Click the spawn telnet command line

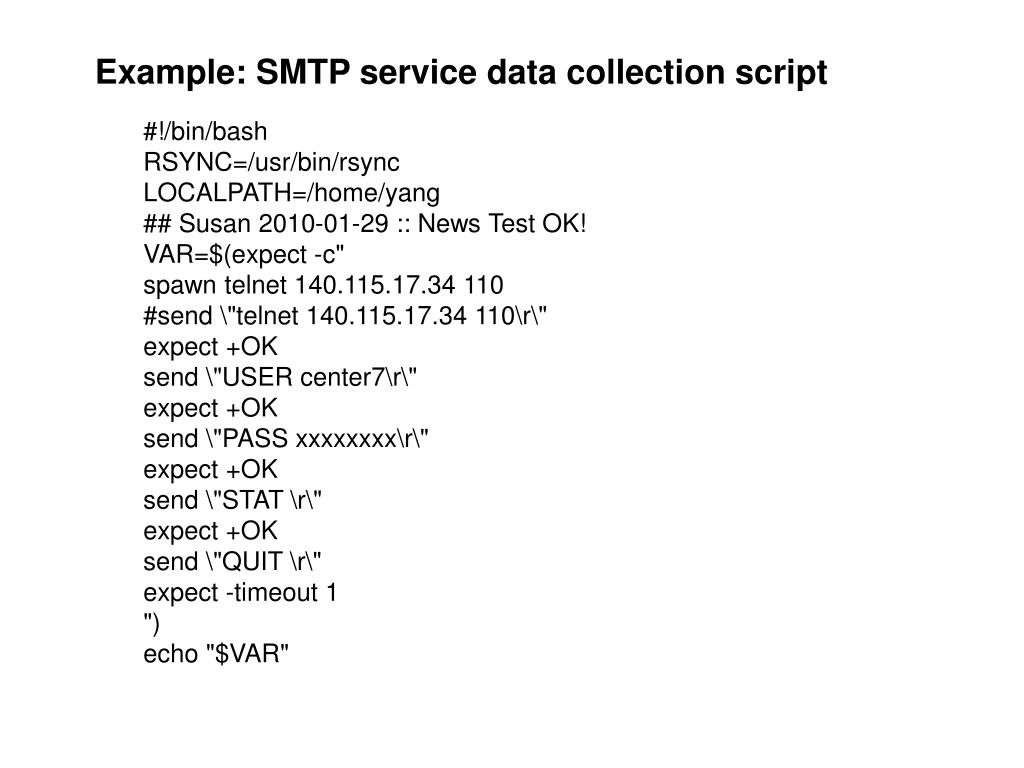pyautogui.click(x=323, y=286)
